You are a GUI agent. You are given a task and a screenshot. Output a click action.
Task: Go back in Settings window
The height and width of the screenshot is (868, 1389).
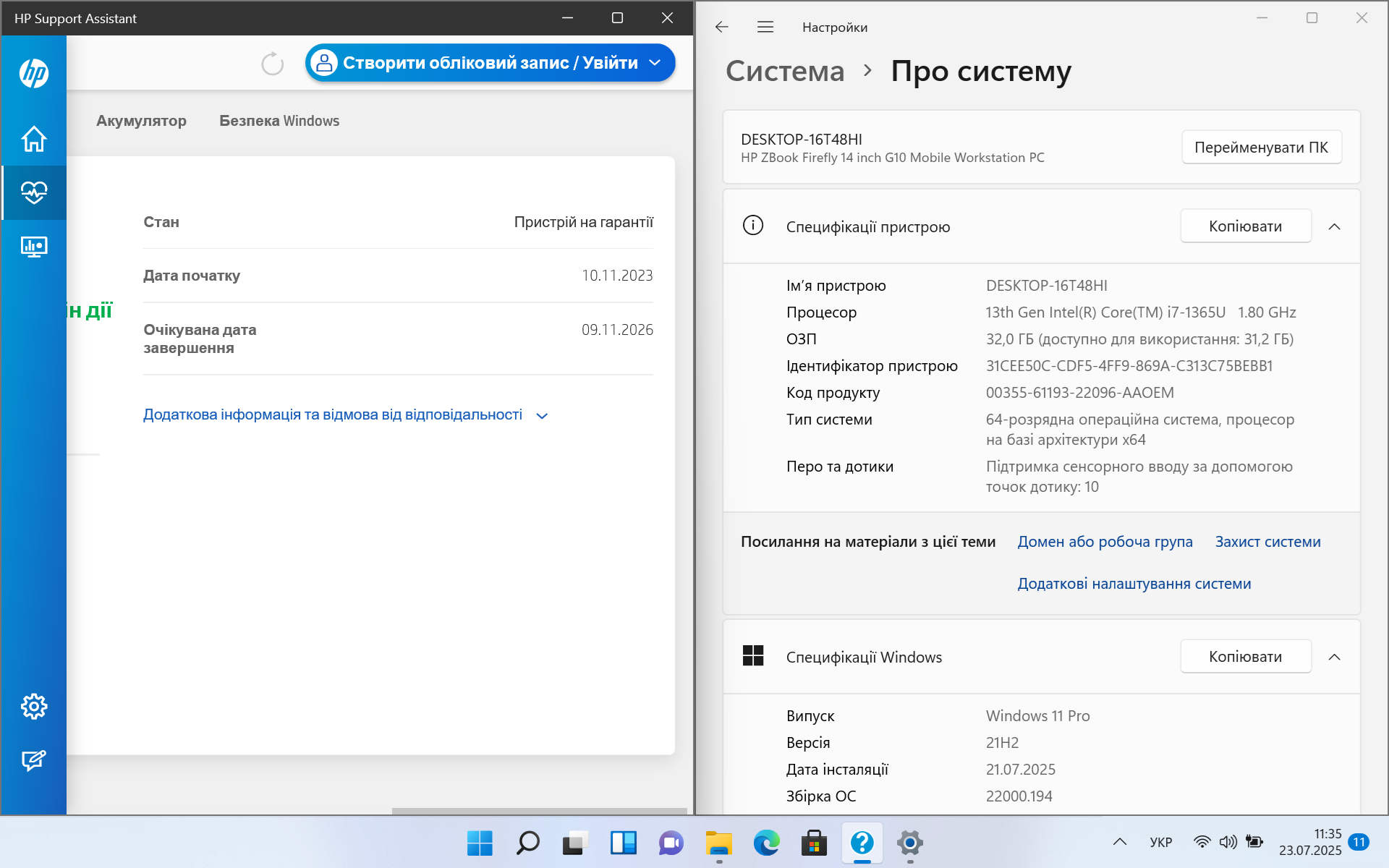722,27
